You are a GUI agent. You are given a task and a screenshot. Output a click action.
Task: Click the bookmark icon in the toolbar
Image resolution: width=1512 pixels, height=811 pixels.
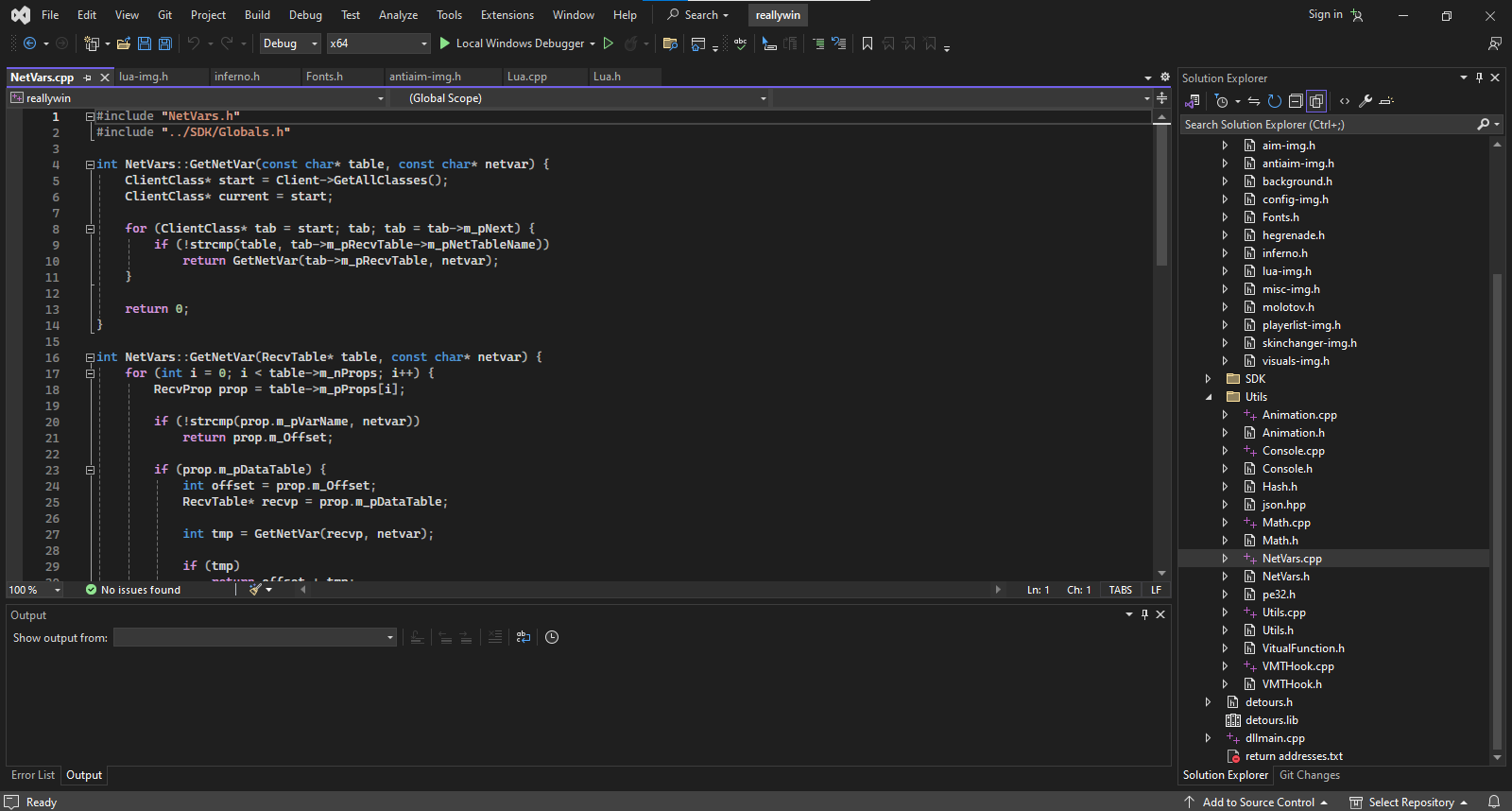868,43
